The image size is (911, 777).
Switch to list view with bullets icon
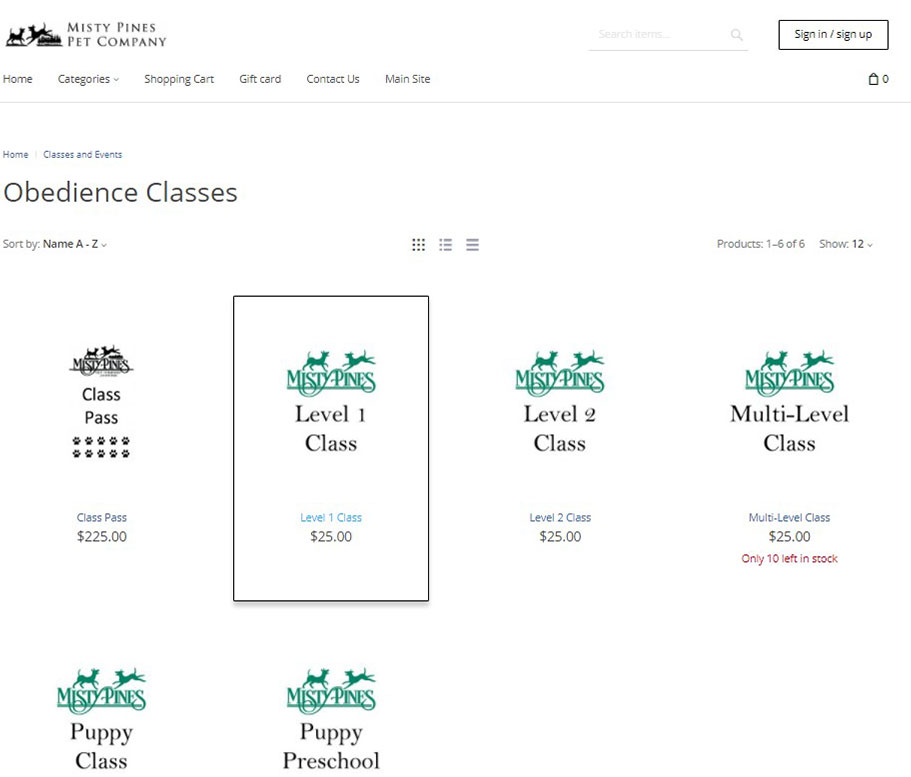pyautogui.click(x=446, y=245)
